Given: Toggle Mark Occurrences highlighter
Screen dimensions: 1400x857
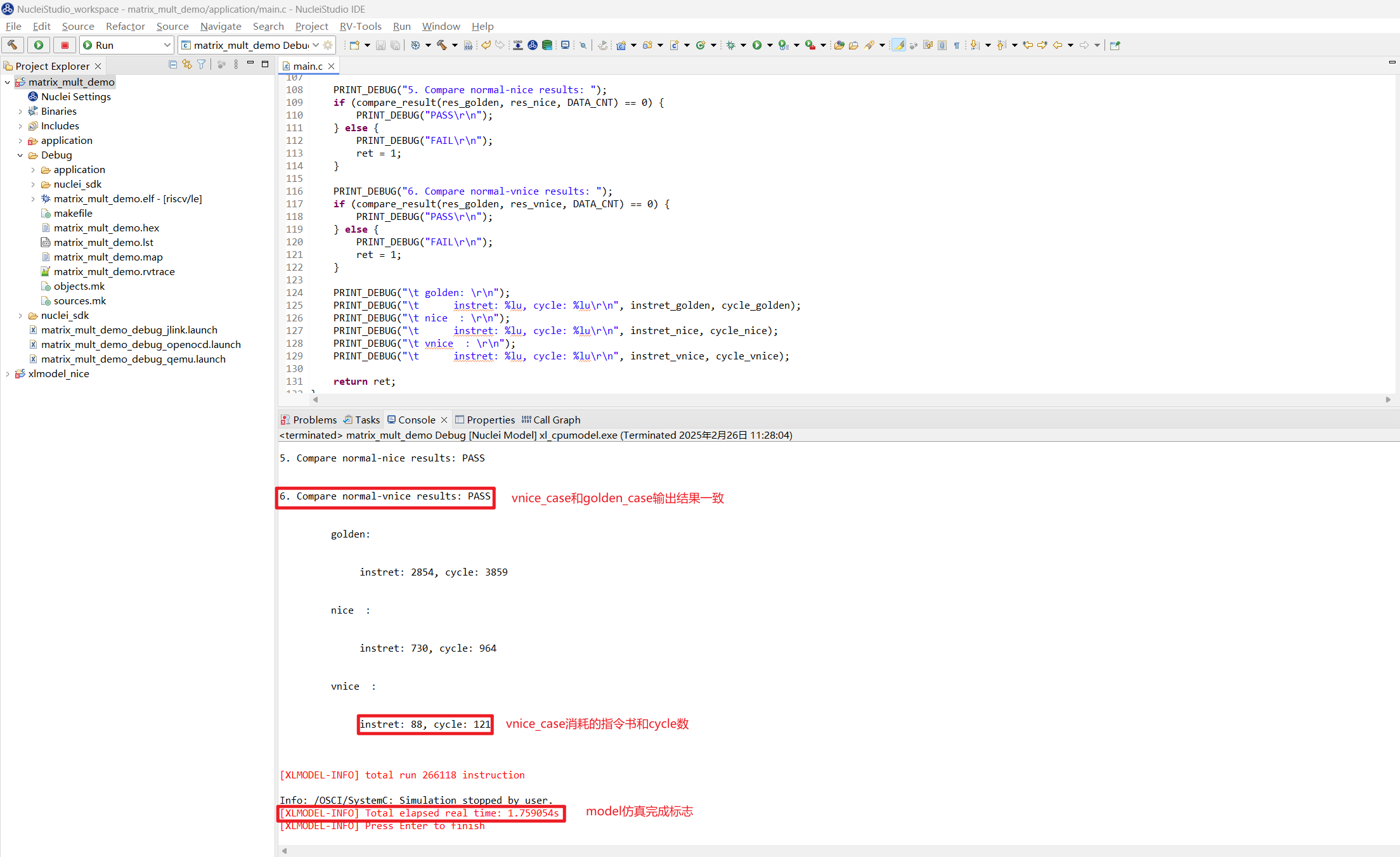Looking at the screenshot, I should [x=898, y=45].
